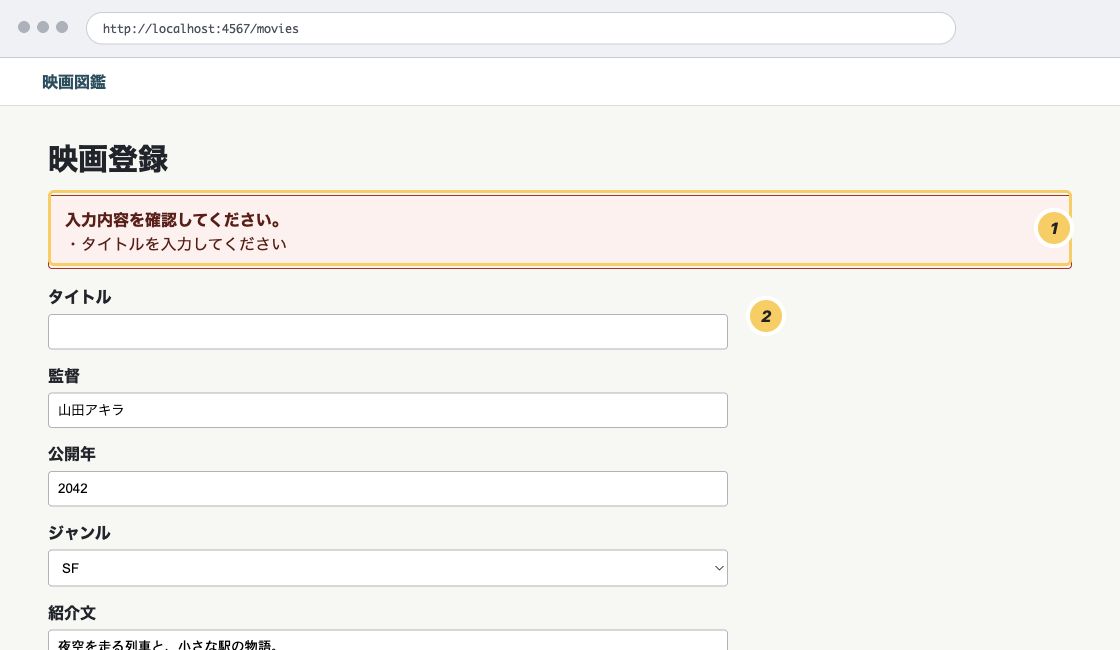Click into the 紹介文 text area

tap(388, 640)
